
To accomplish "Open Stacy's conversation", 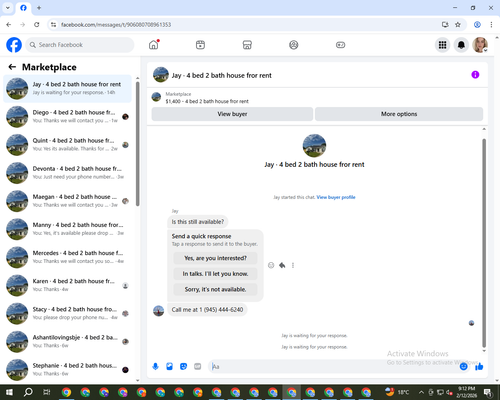I will tap(67, 313).
